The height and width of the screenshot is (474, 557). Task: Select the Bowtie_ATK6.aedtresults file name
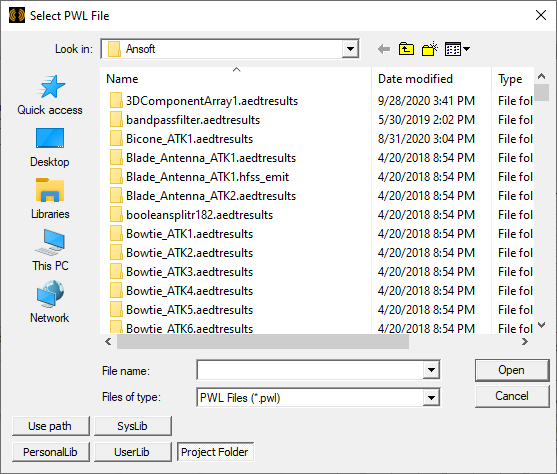click(x=190, y=328)
